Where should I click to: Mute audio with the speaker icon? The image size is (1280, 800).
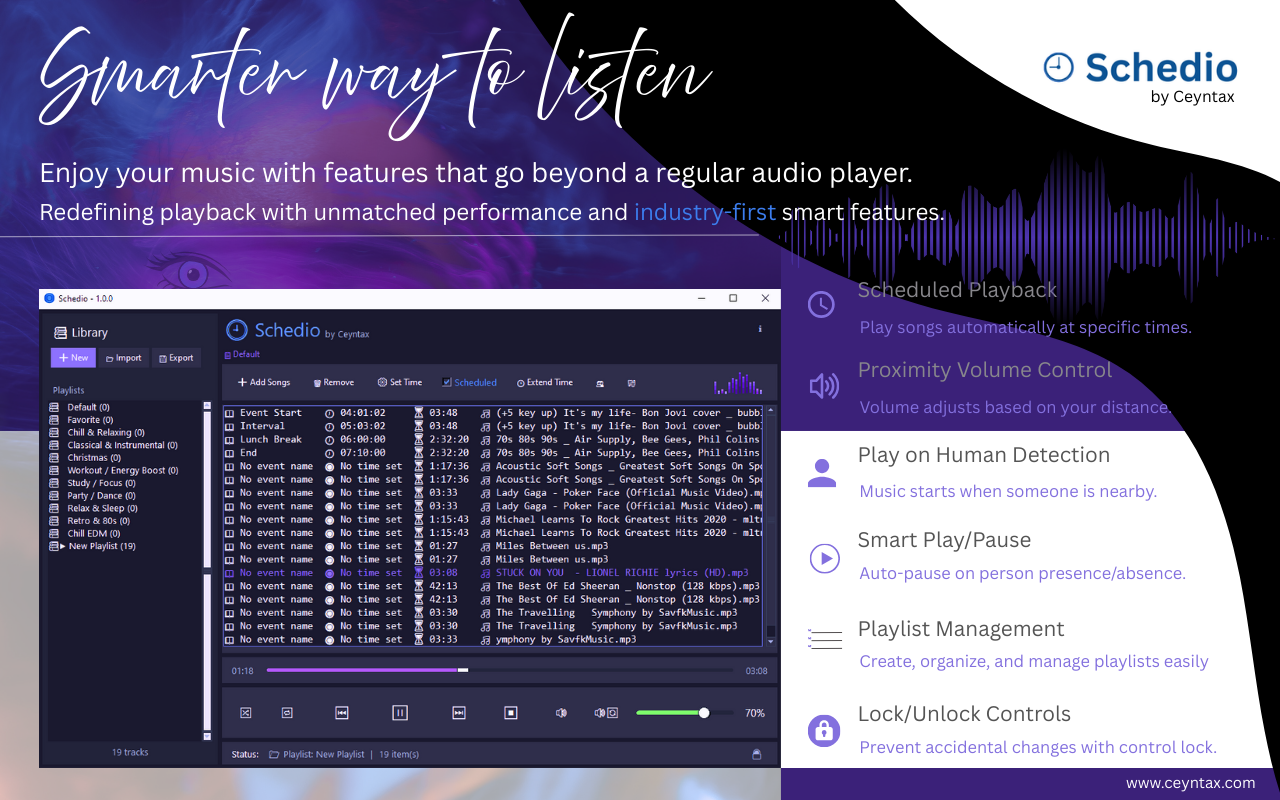tap(561, 713)
